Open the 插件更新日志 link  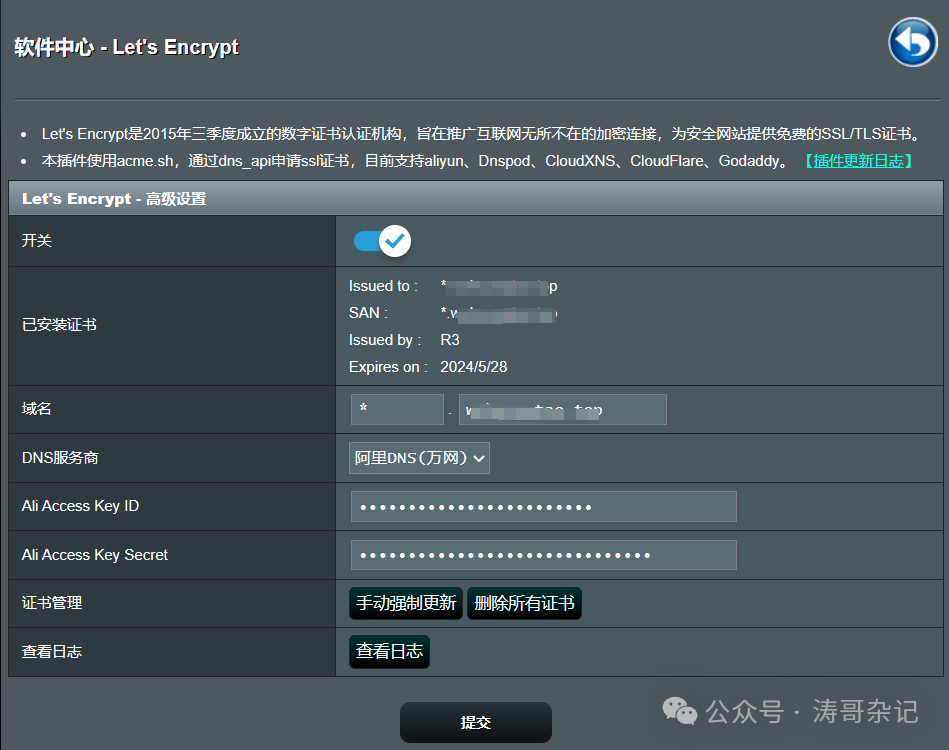[858, 161]
